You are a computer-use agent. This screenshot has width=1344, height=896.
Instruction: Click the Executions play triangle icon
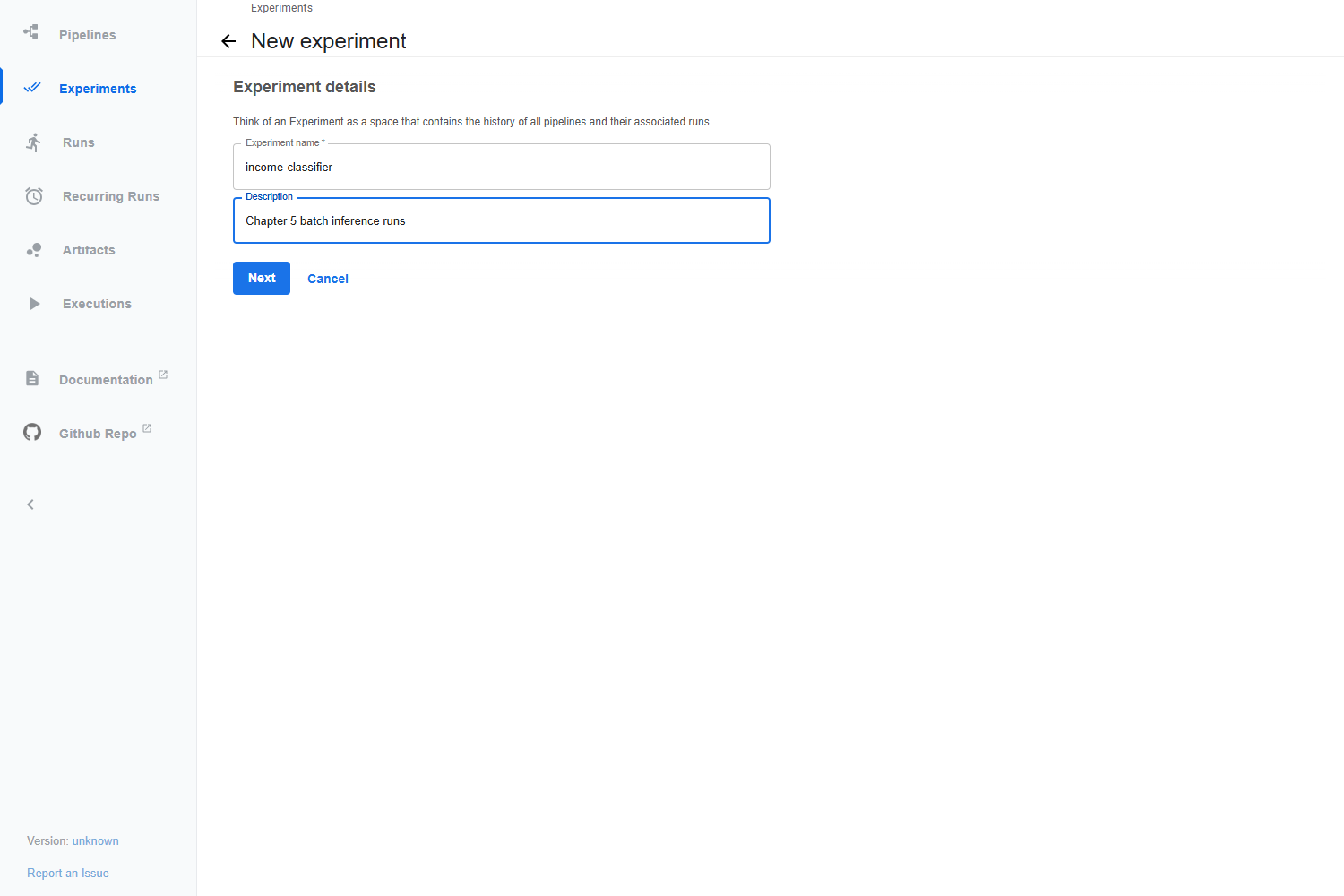point(34,304)
